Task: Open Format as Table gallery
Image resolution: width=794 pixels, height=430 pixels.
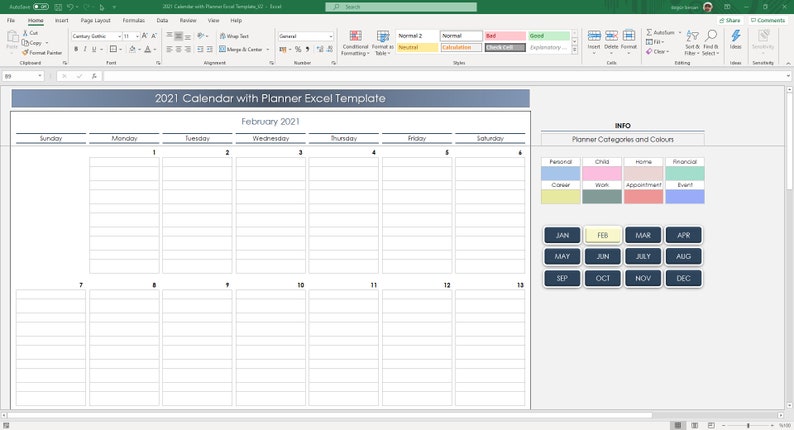Action: (x=383, y=43)
